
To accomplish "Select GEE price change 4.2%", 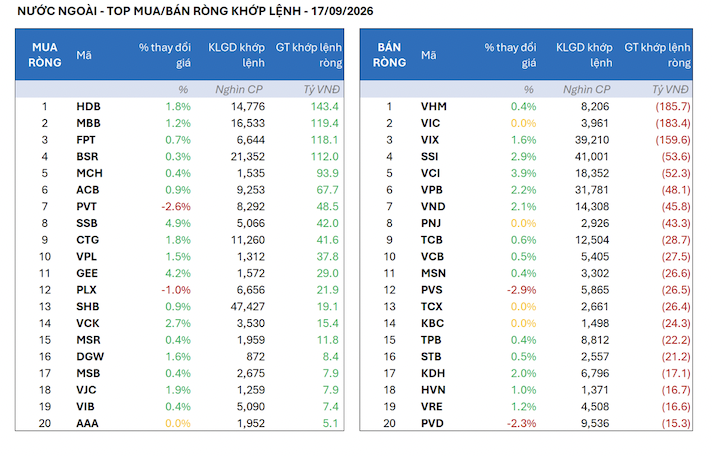I will click(x=178, y=273).
